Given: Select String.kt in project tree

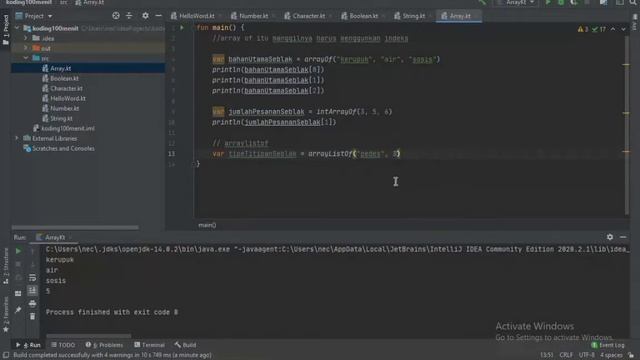Looking at the screenshot, I should click(x=61, y=118).
